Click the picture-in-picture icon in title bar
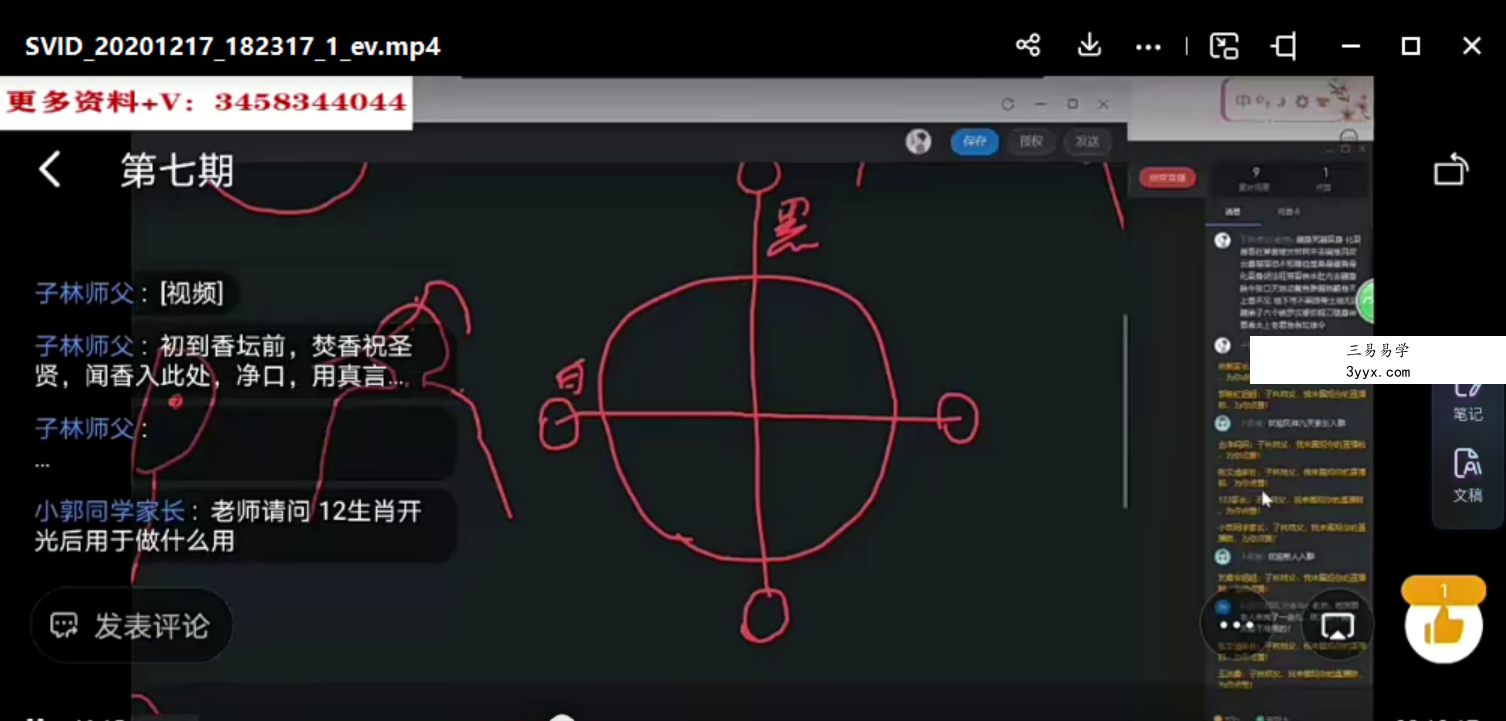This screenshot has height=721, width=1506. pyautogui.click(x=1224, y=46)
